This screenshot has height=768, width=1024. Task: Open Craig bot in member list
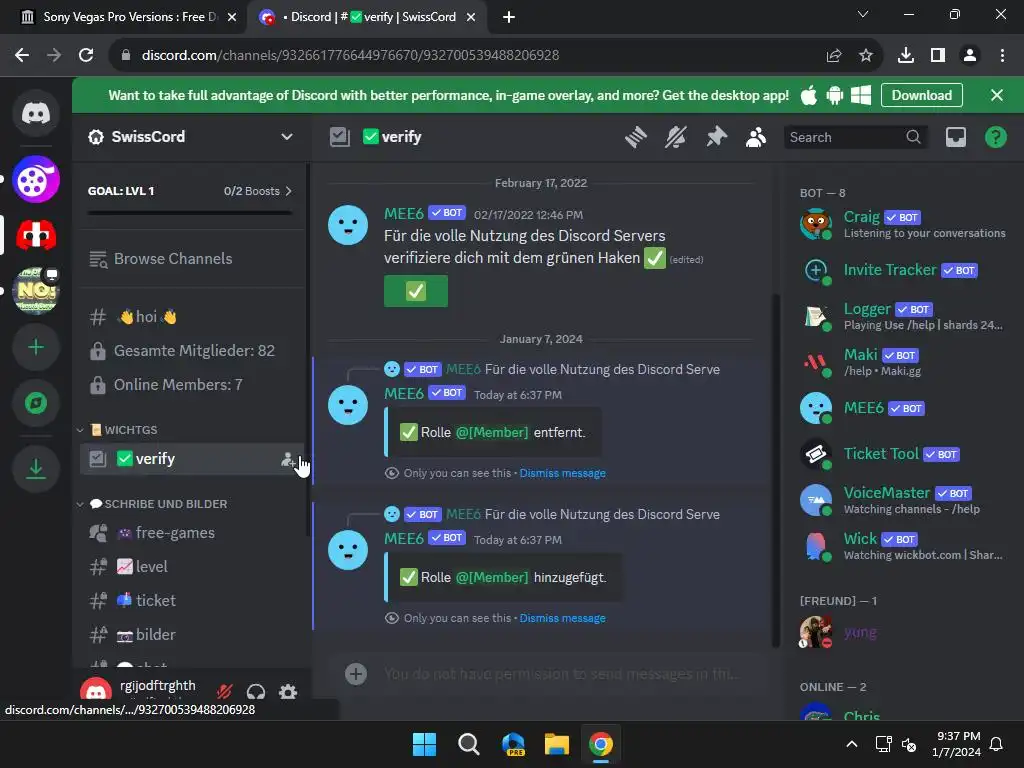[903, 224]
